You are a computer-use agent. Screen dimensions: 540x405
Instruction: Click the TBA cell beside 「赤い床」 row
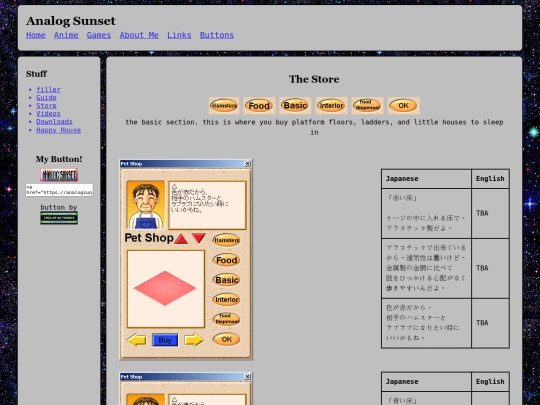tap(490, 213)
